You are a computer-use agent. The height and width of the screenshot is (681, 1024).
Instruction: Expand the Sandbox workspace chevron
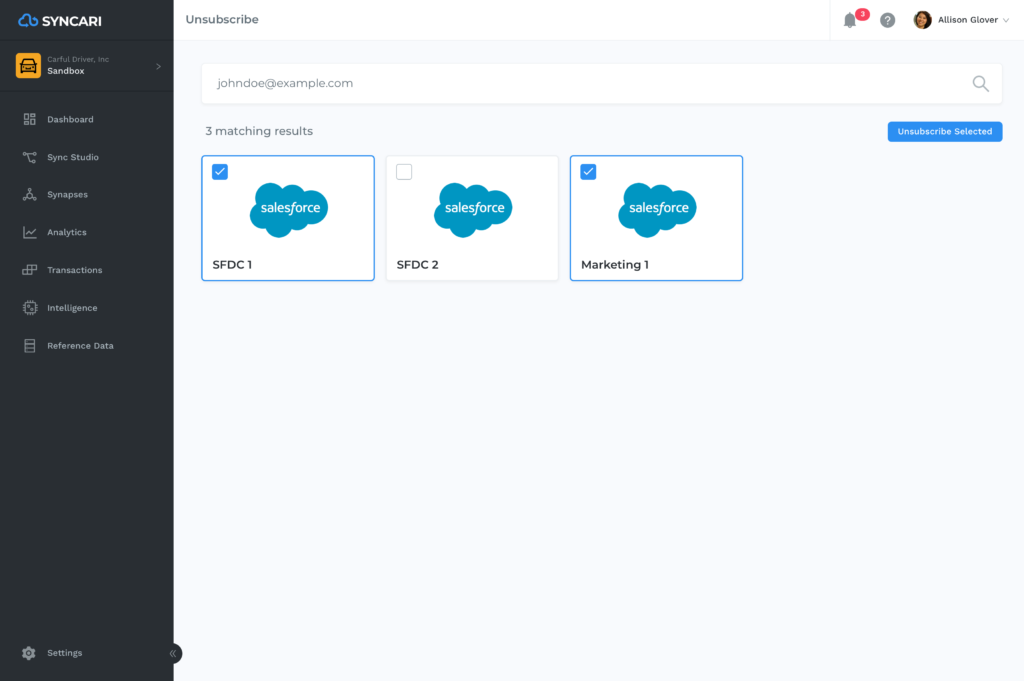(x=158, y=66)
